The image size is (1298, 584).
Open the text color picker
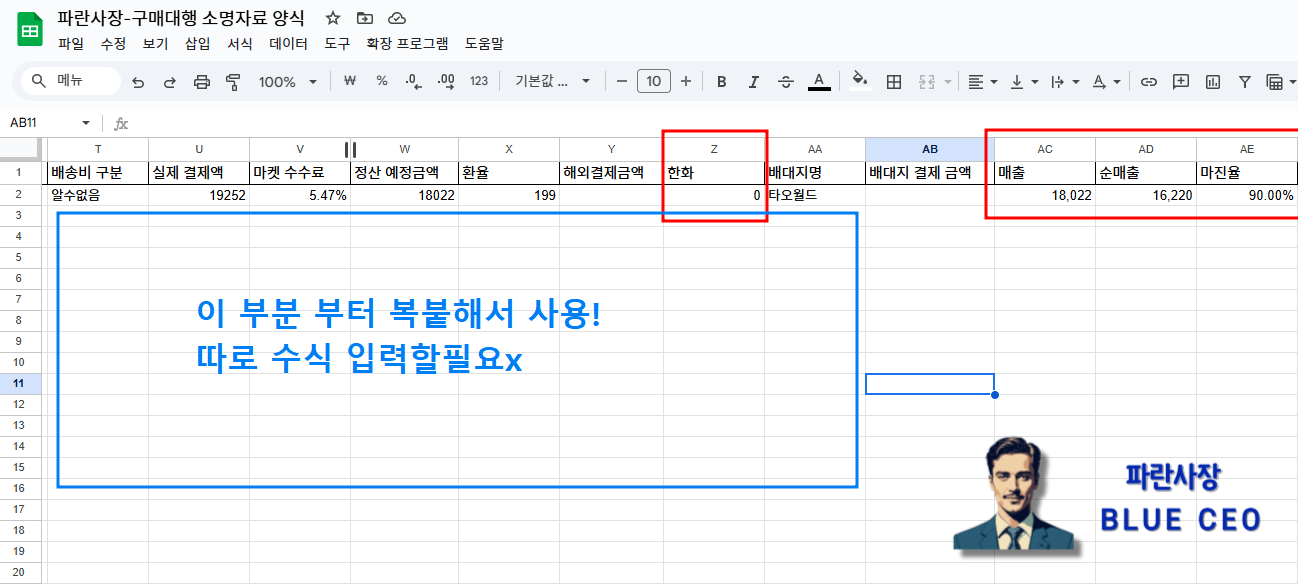coord(819,82)
